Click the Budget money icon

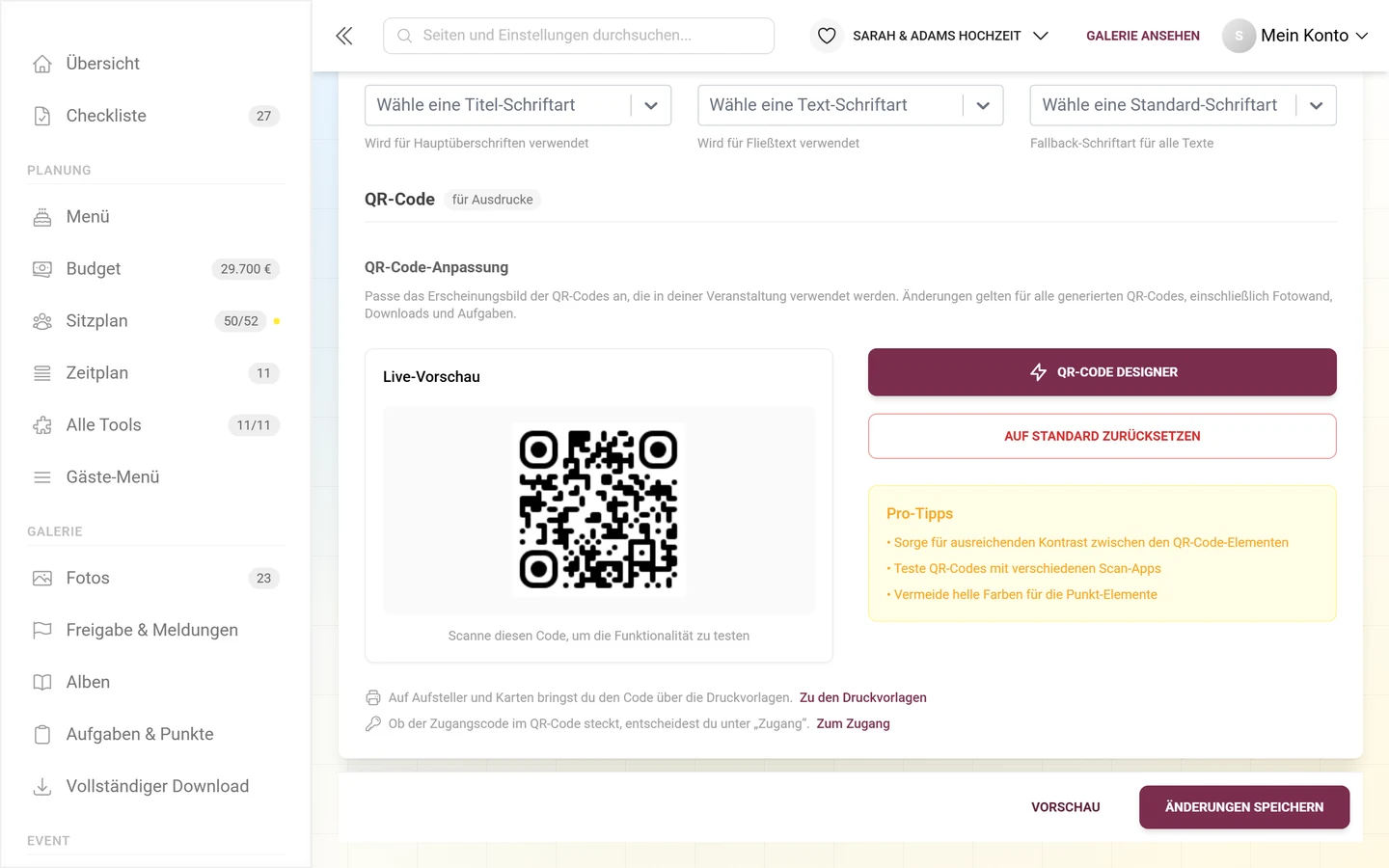[x=42, y=269]
